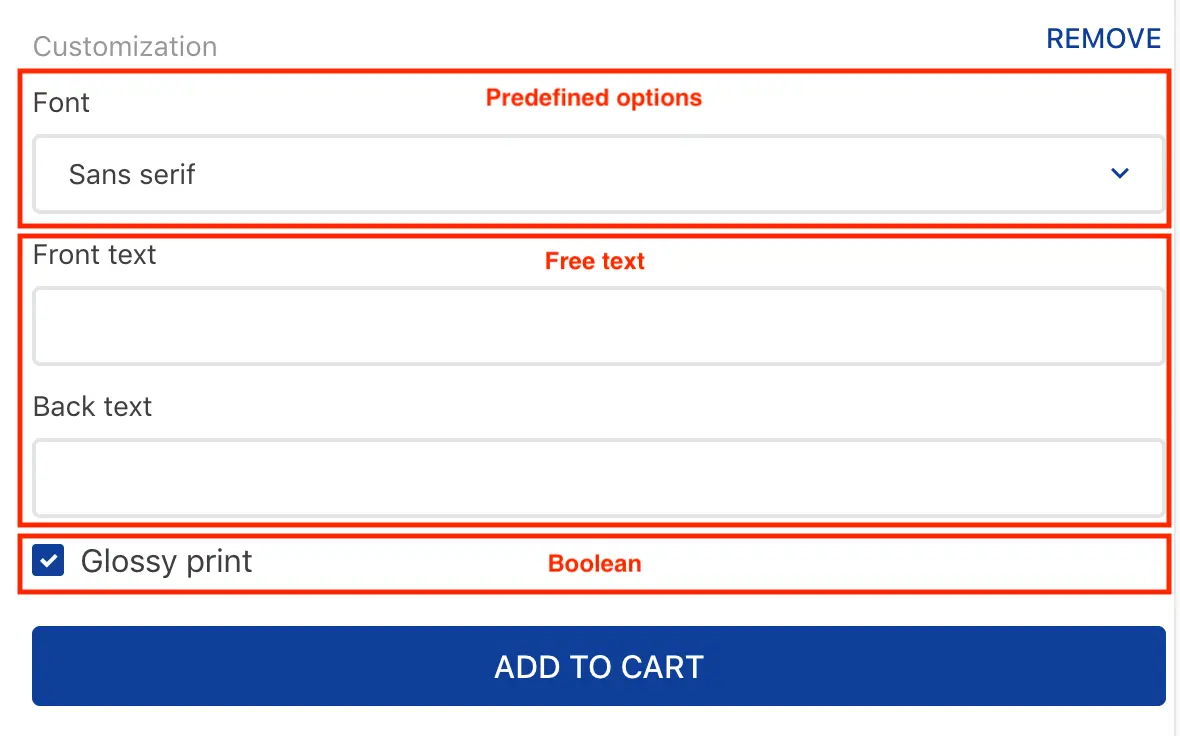Focus the Back text input field

point(598,478)
